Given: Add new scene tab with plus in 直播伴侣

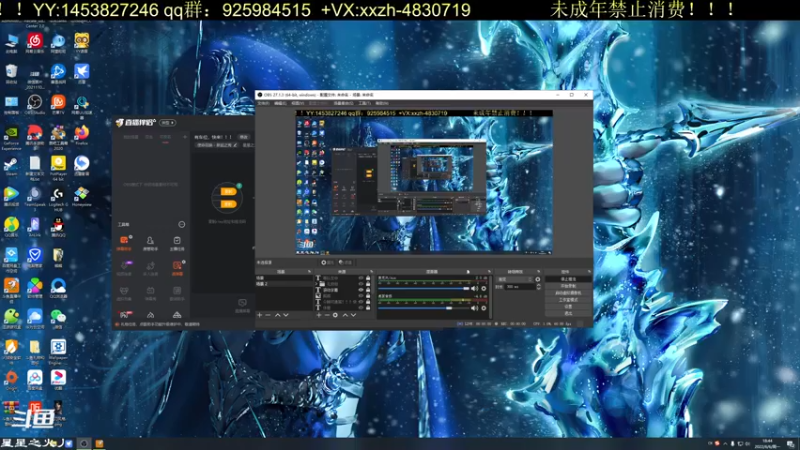Looking at the screenshot, I should click(x=185, y=137).
